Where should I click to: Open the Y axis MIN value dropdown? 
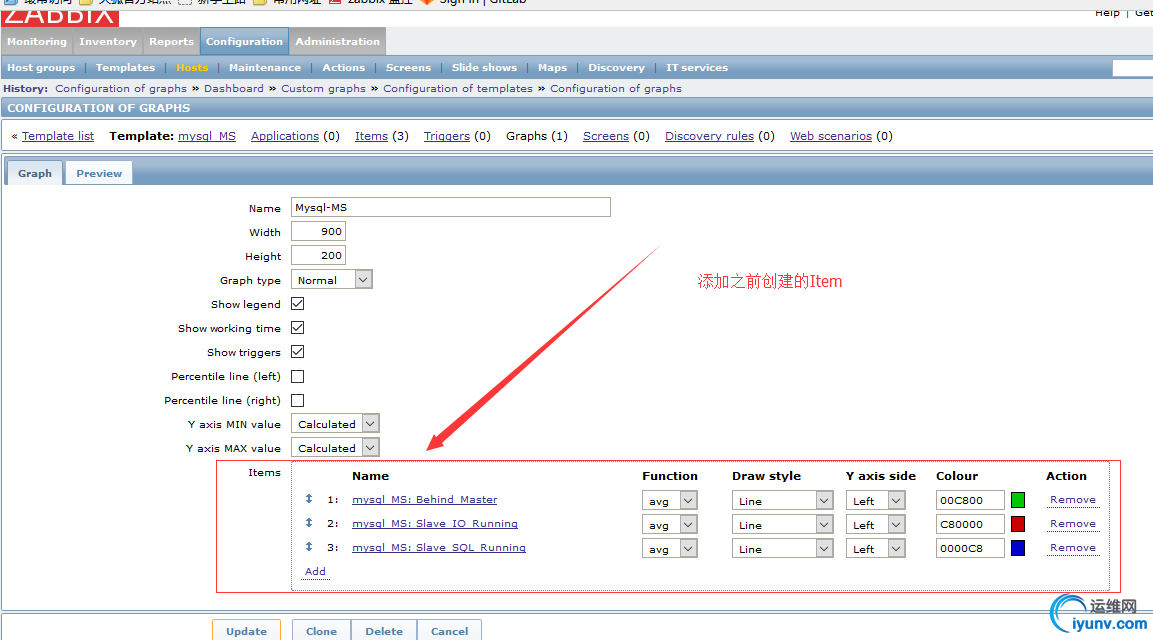coord(335,424)
